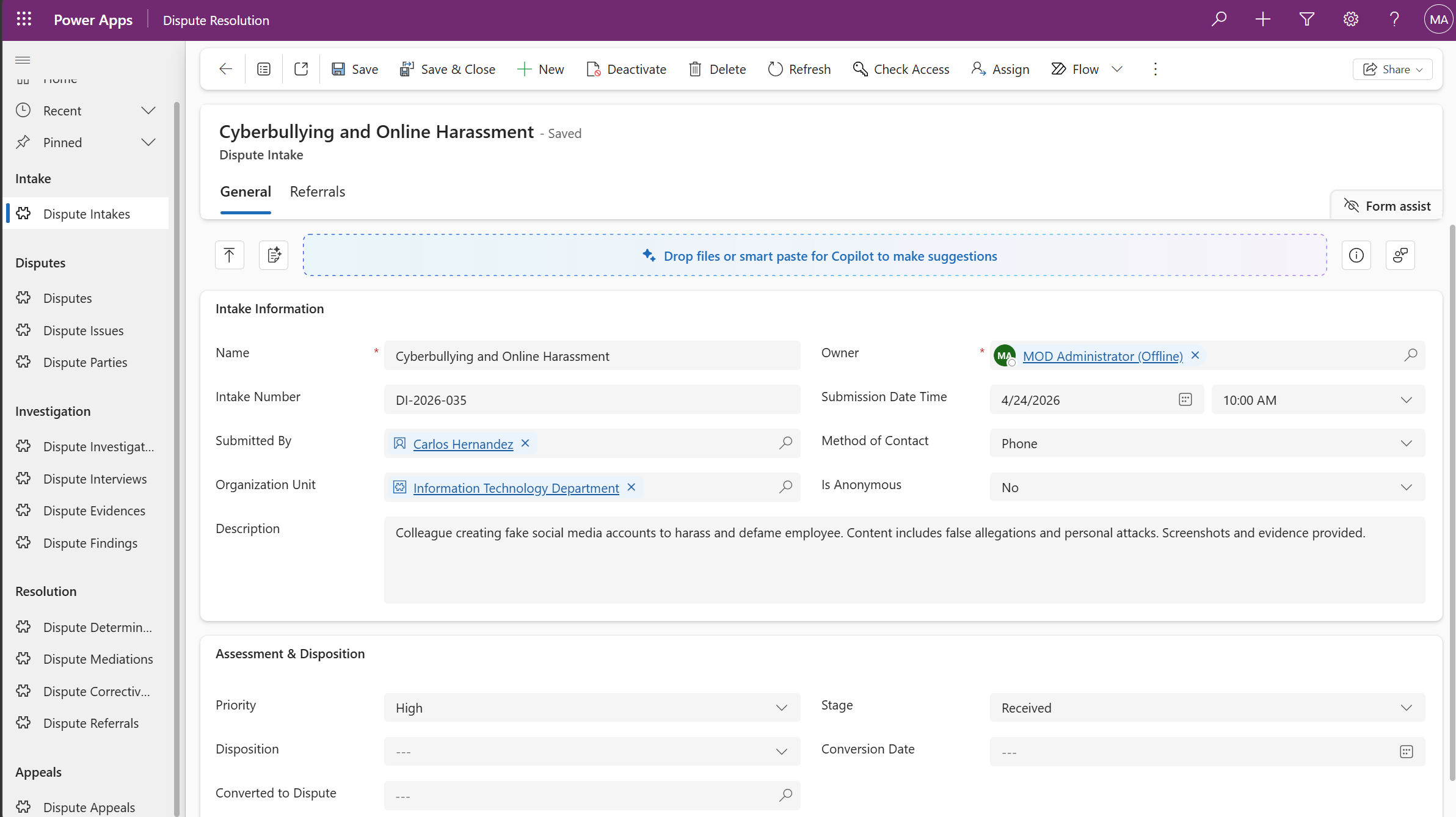Go back with the arrow icon

226,69
